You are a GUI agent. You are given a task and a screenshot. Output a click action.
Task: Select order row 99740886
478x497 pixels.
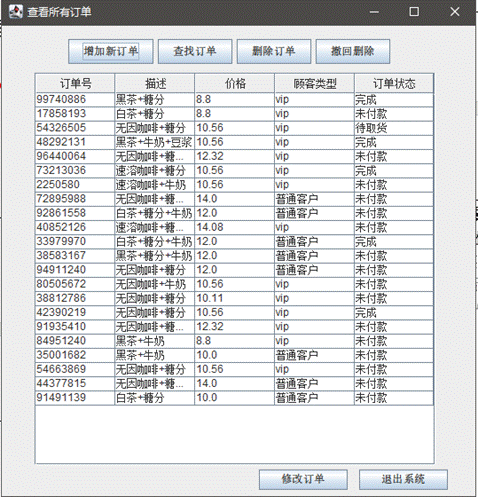click(234, 100)
